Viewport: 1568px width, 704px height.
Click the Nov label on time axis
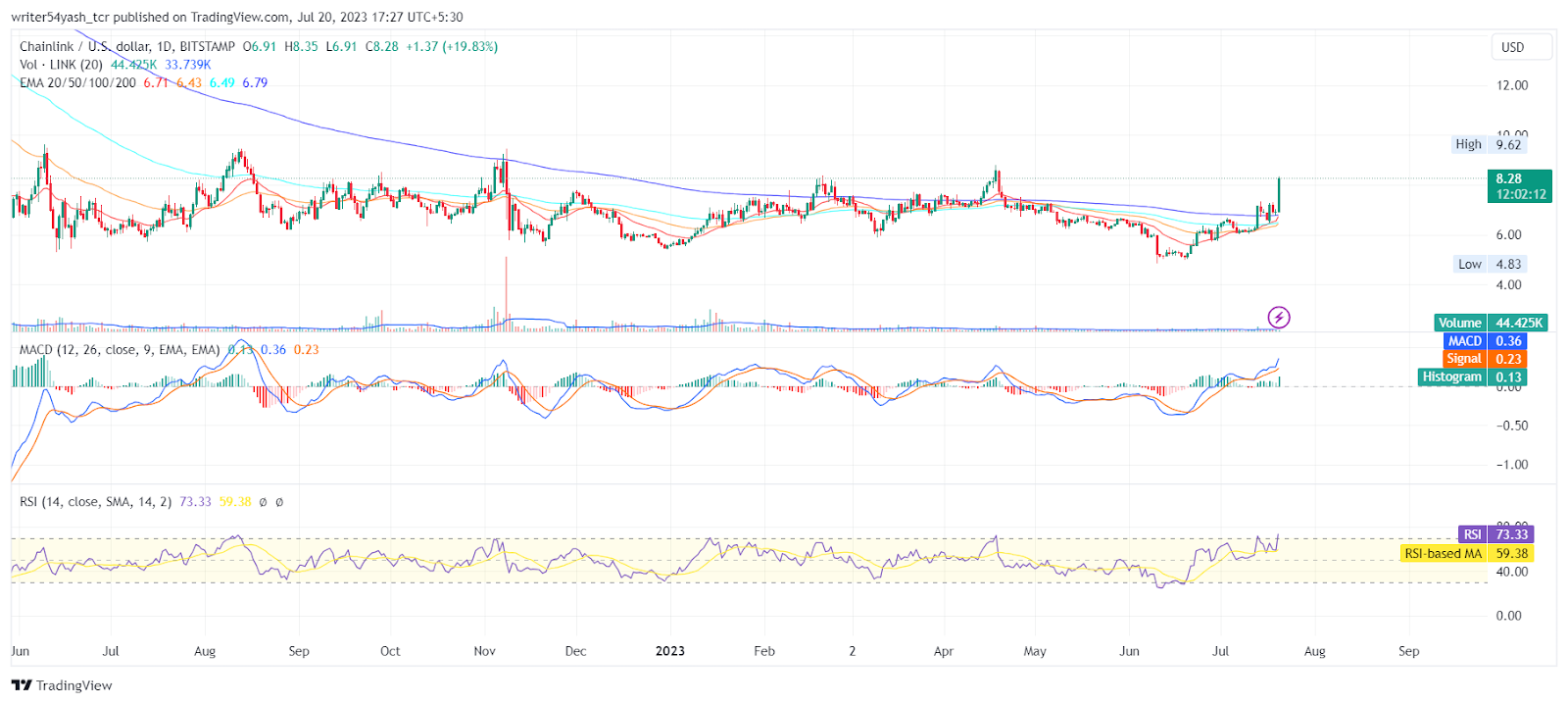[x=485, y=651]
